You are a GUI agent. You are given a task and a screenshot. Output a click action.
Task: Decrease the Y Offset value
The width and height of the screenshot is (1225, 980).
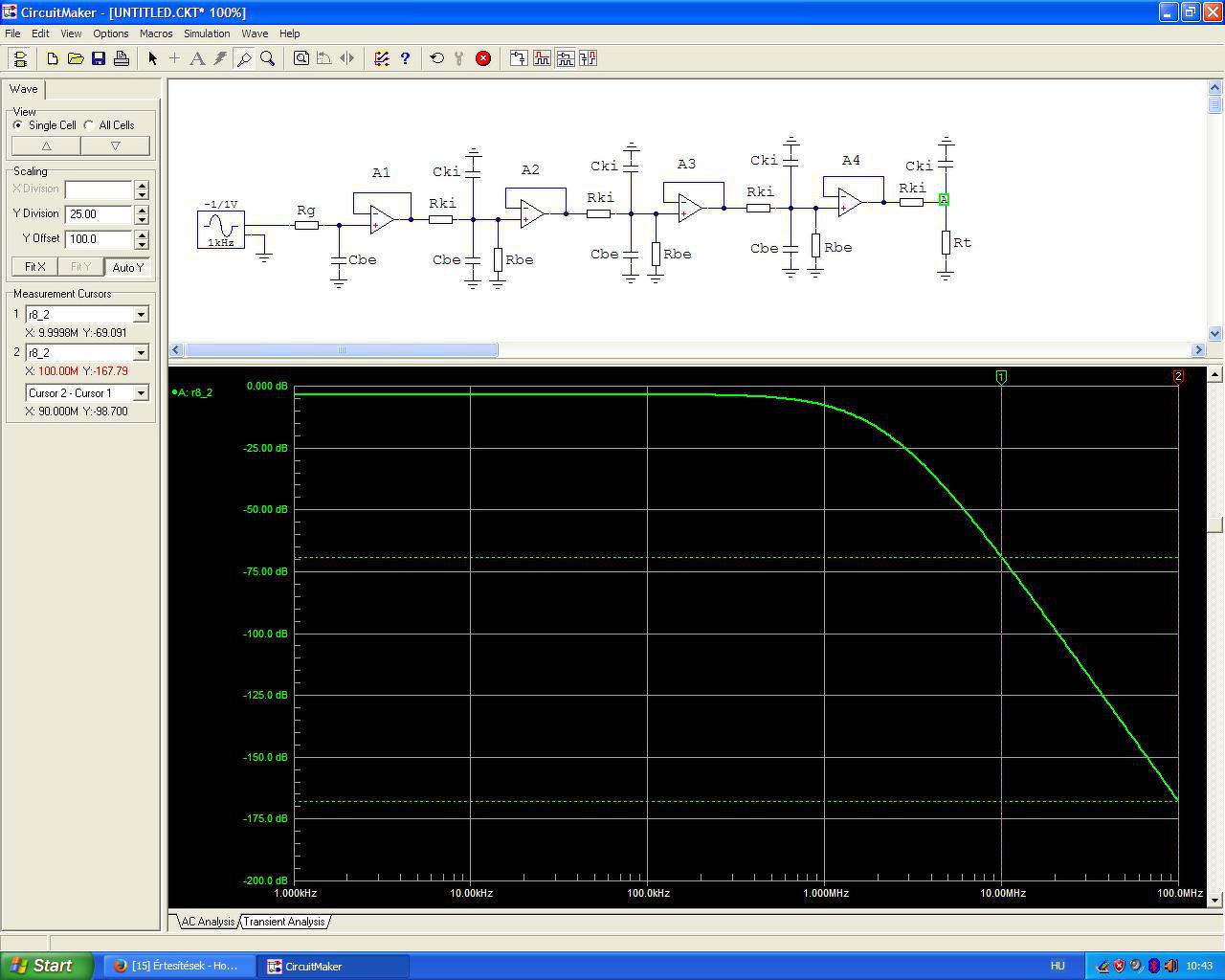(x=142, y=244)
